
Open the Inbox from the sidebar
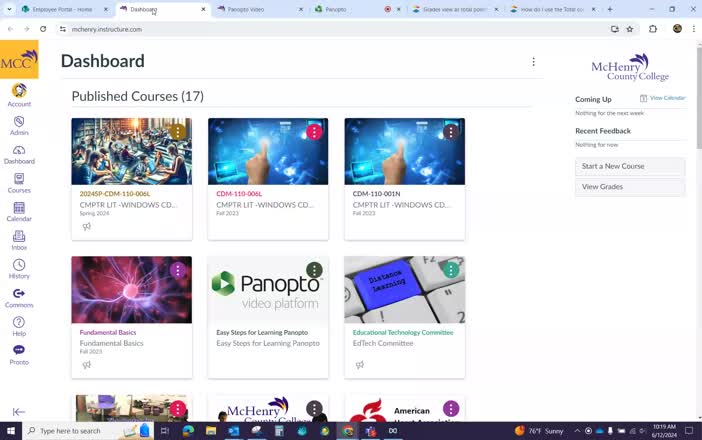click(19, 240)
